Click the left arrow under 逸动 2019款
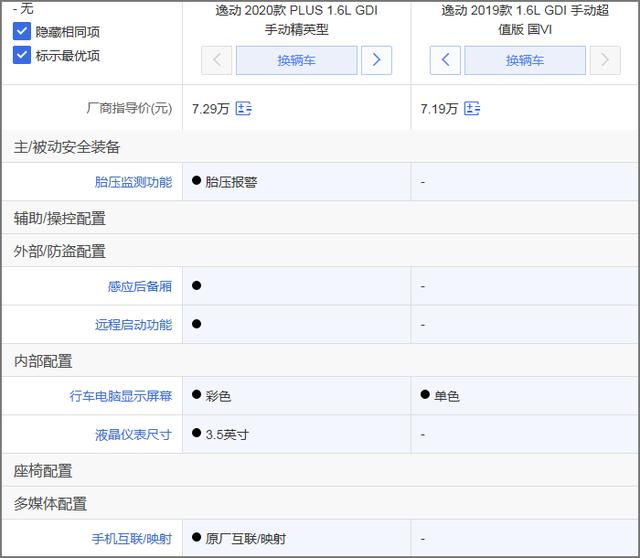 click(445, 60)
